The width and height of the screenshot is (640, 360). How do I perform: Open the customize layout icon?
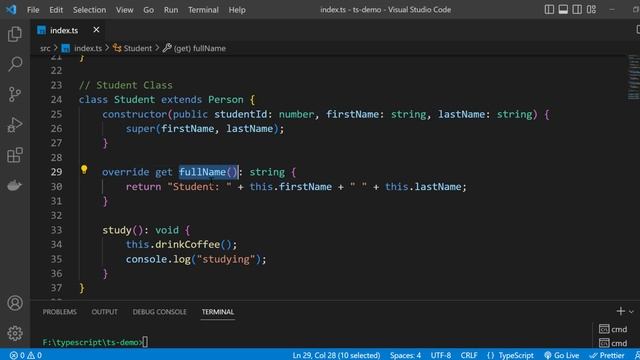[591, 9]
